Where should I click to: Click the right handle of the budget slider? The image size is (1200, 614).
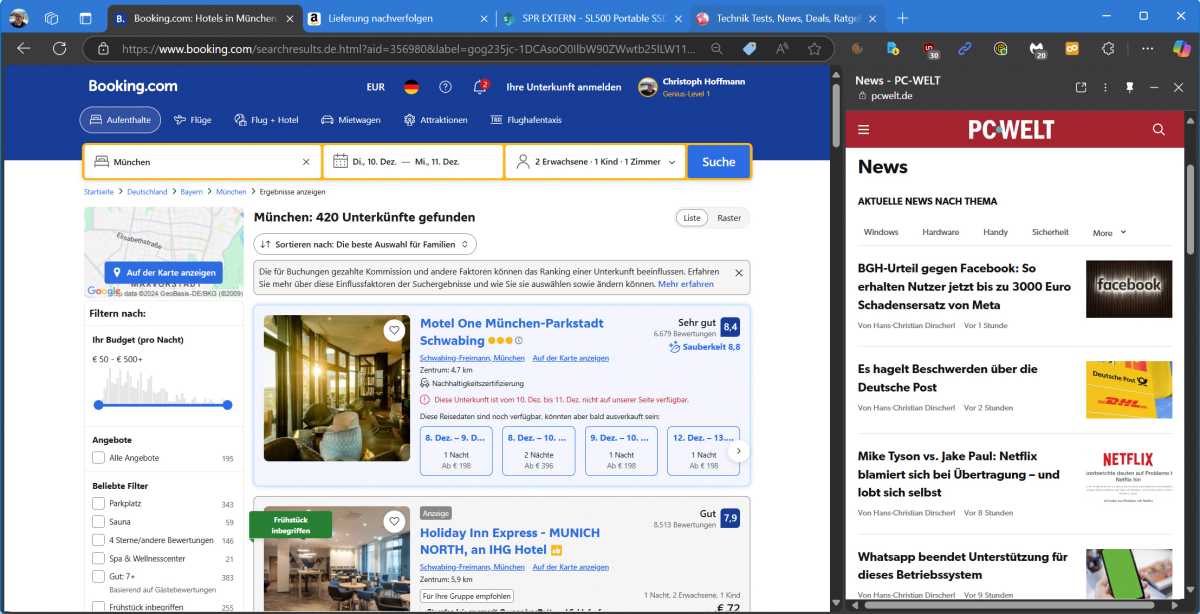pos(228,405)
